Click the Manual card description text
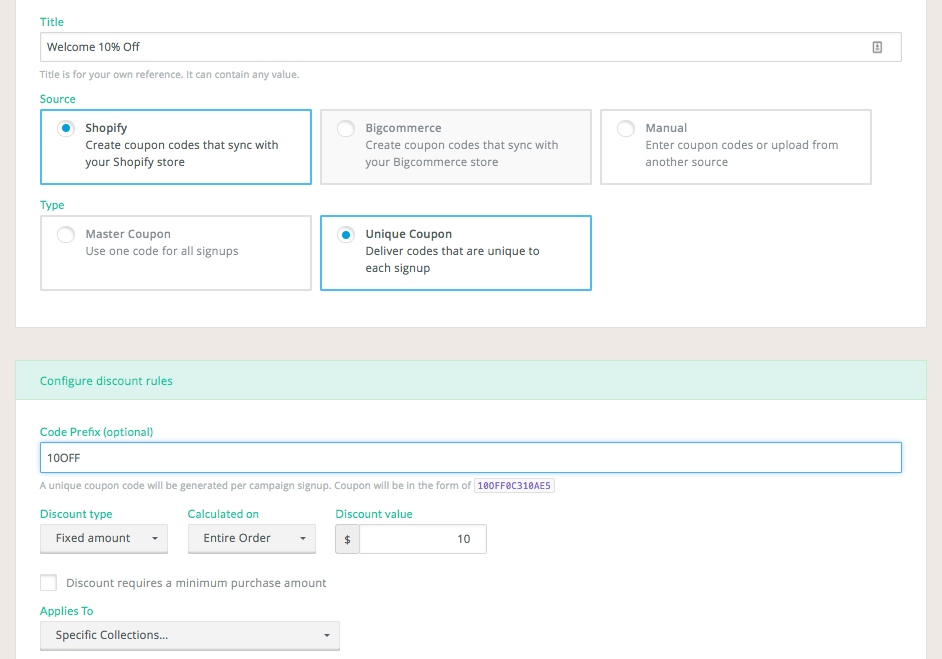Image resolution: width=942 pixels, height=659 pixels. (741, 153)
